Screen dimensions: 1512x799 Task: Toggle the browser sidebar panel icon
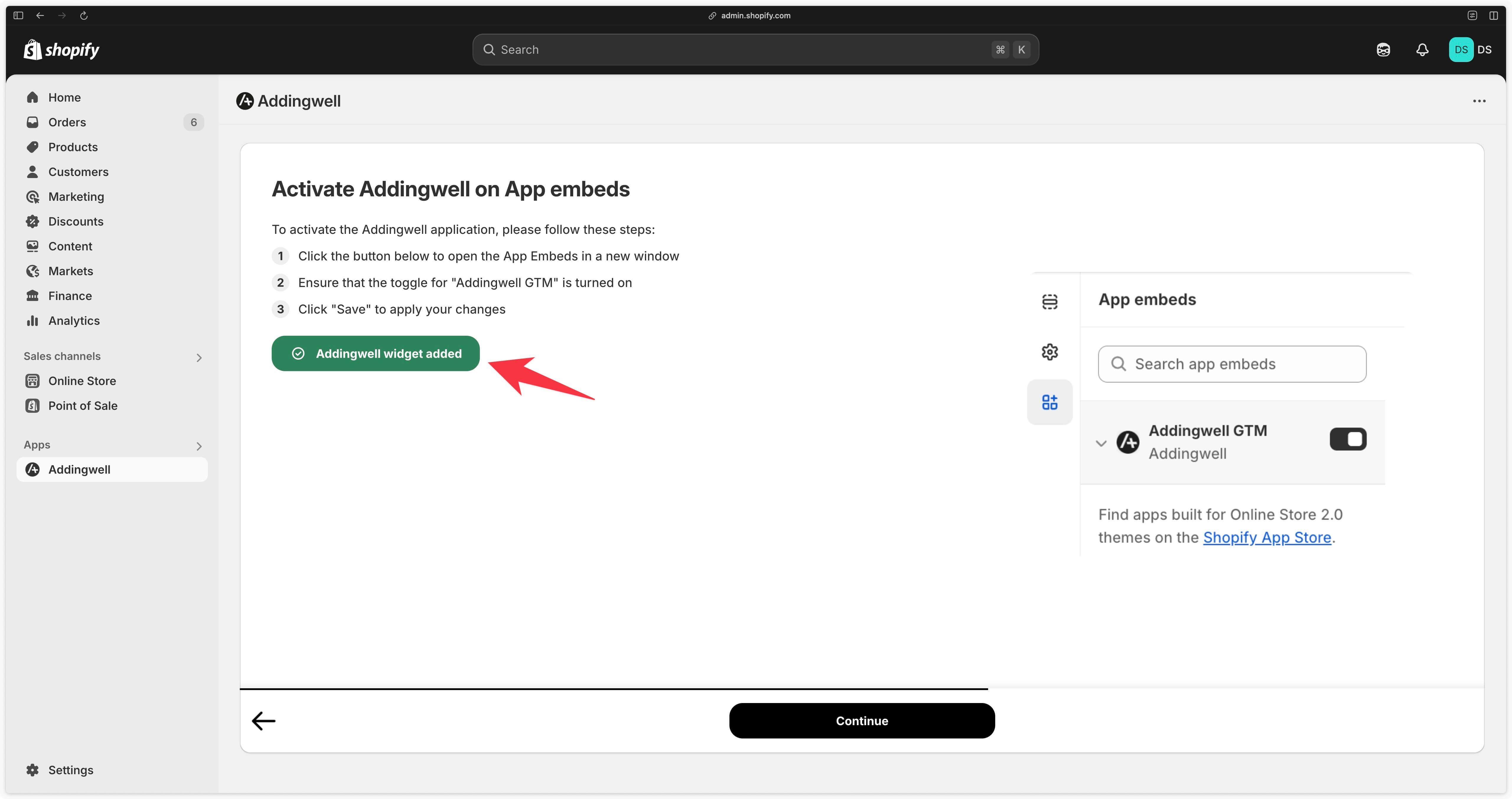(x=18, y=15)
